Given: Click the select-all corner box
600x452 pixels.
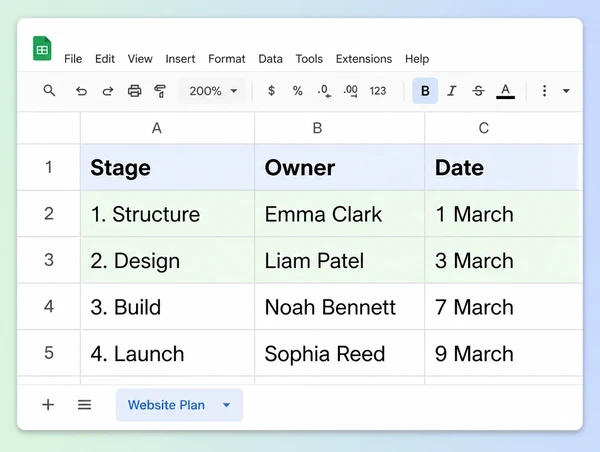Looking at the screenshot, I should tap(49, 128).
